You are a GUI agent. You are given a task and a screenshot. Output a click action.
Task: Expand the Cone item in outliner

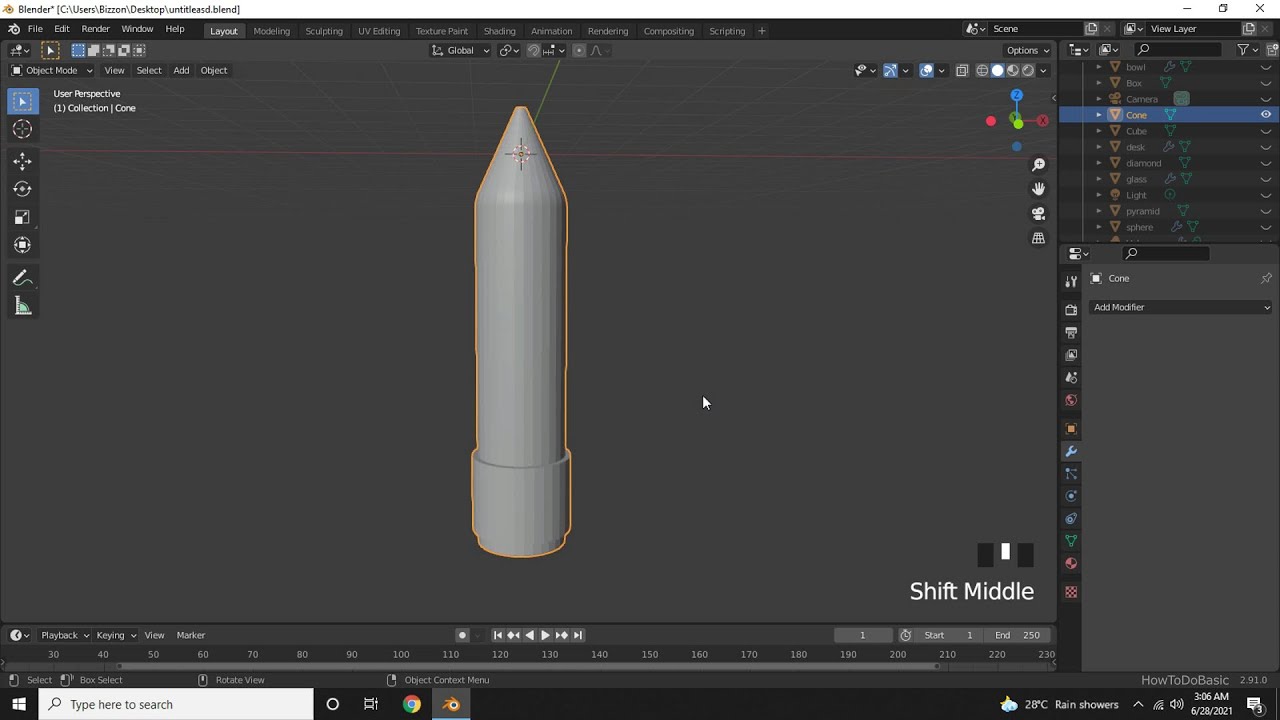pos(1099,115)
